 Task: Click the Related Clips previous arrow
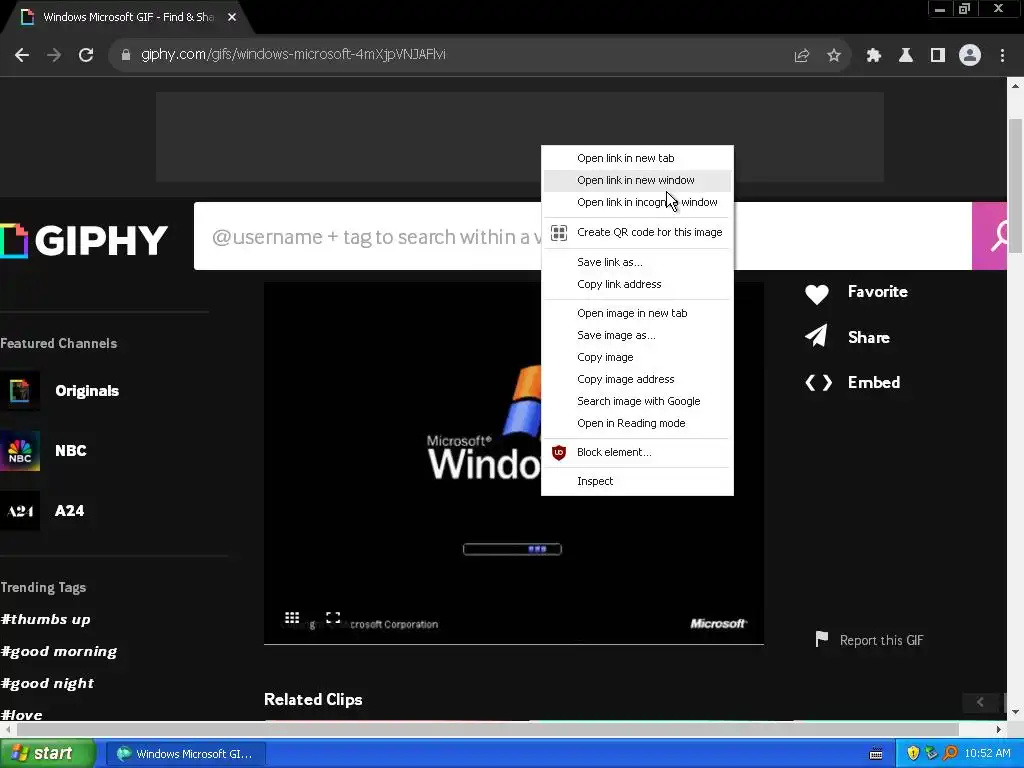pyautogui.click(x=980, y=702)
